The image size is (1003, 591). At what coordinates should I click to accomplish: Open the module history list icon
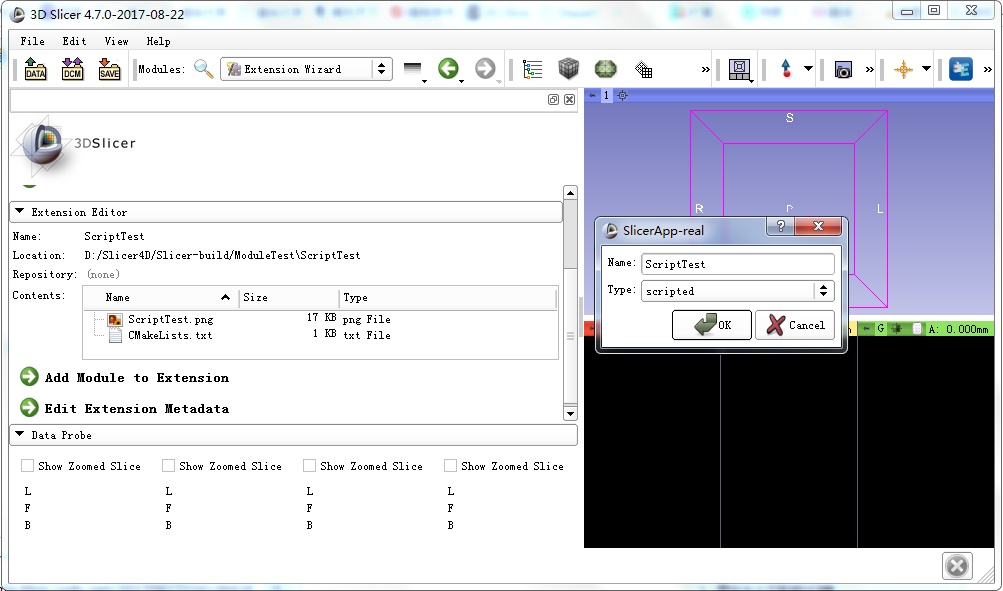coord(413,69)
